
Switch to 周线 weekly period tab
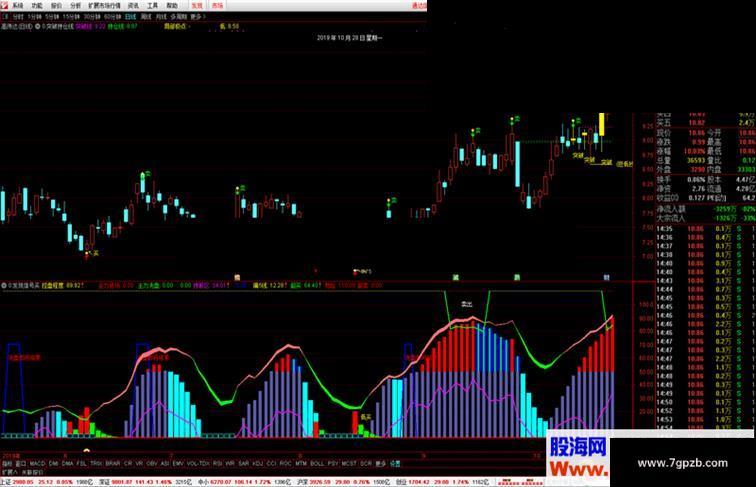(146, 16)
